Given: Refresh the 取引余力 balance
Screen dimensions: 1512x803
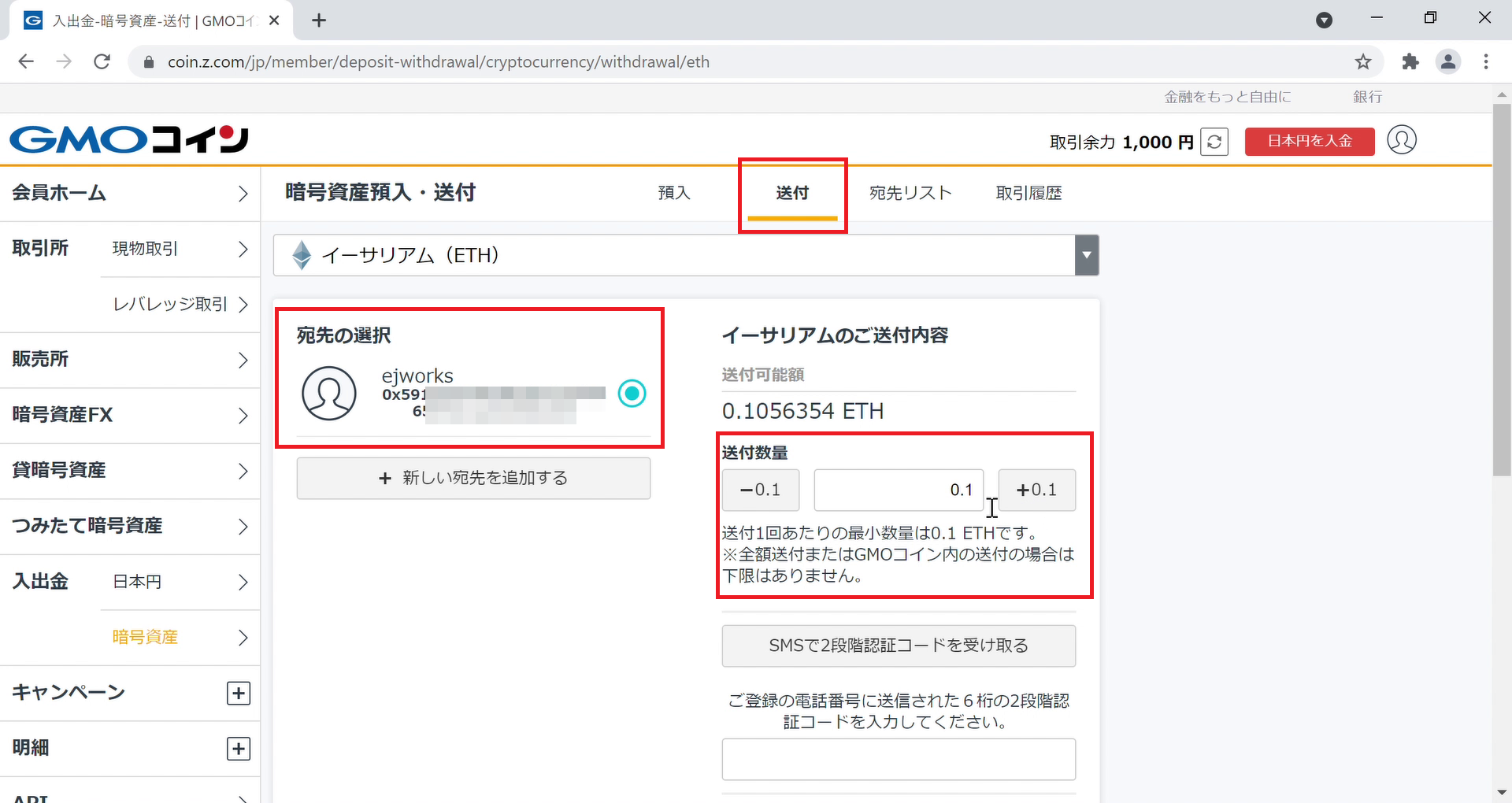Looking at the screenshot, I should pyautogui.click(x=1214, y=142).
